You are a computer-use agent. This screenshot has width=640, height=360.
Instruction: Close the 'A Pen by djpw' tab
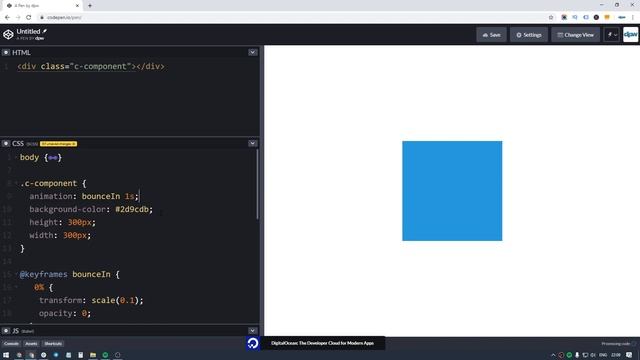[78, 6]
